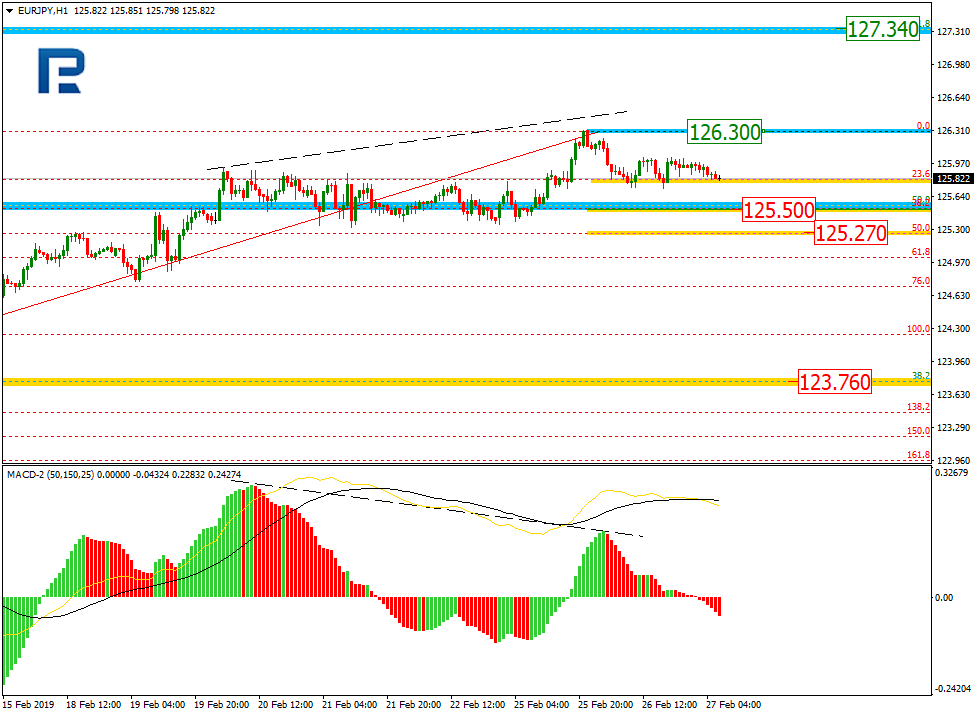
Task: Click the 150.0 Fibonacci level label
Action: pos(918,431)
